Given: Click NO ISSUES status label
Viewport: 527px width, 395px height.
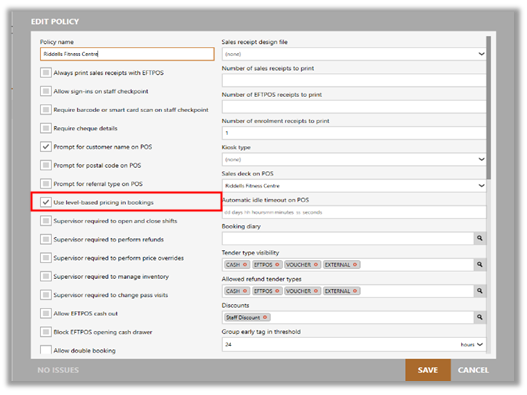Looking at the screenshot, I should pyautogui.click(x=58, y=370).
